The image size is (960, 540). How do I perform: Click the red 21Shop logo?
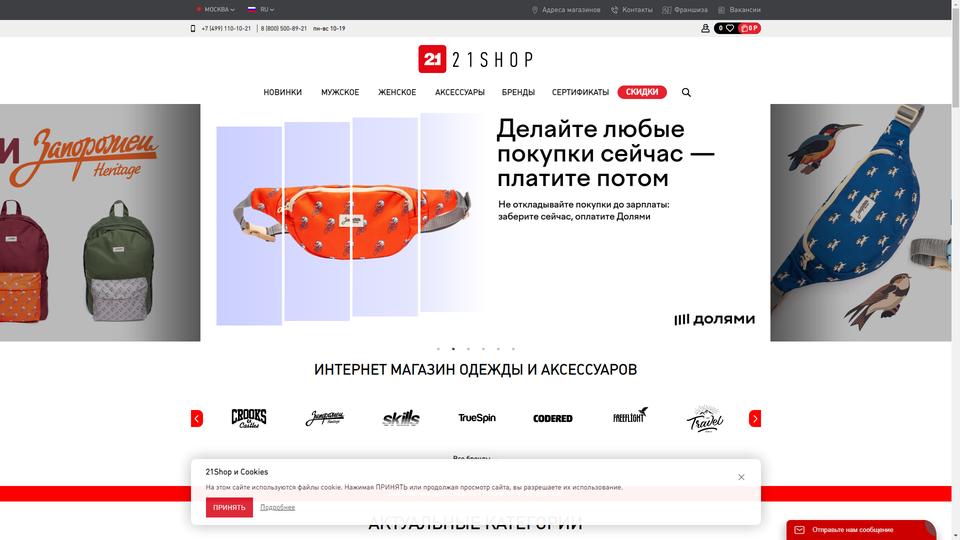point(432,59)
